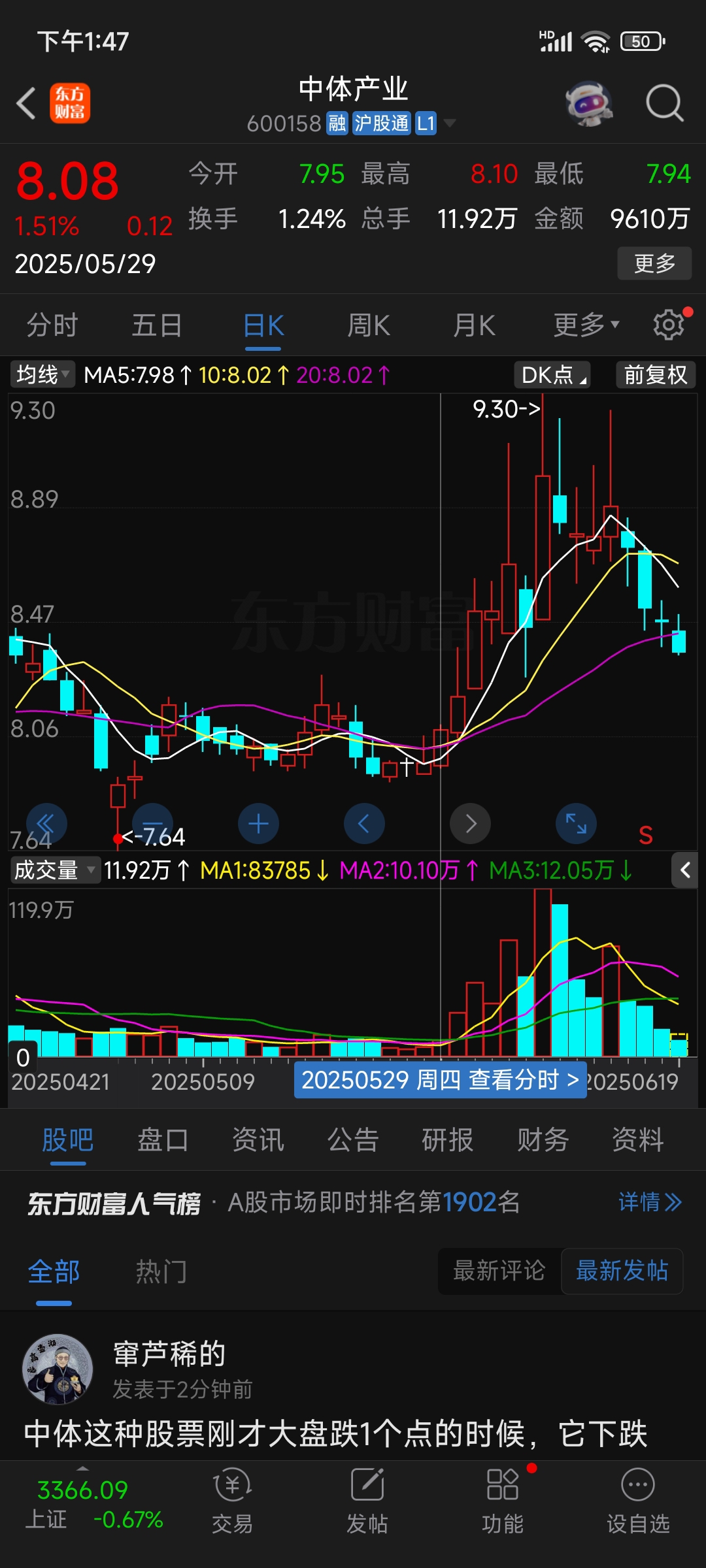Tap the red S sell marker

pos(646,835)
